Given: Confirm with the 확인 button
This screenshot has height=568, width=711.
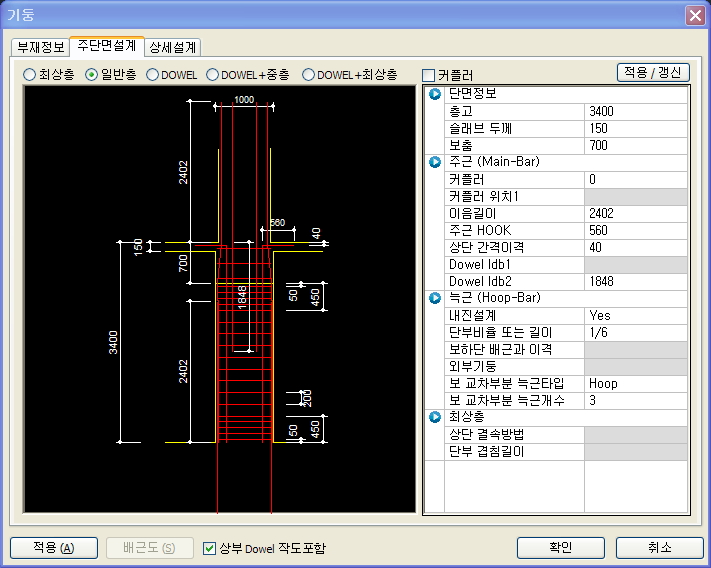Looking at the screenshot, I should (x=560, y=548).
